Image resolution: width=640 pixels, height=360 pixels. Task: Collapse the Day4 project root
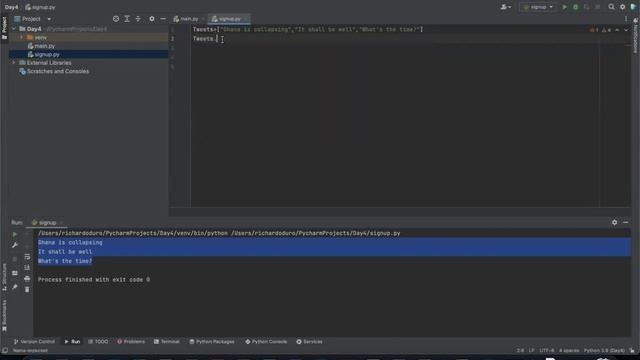(x=14, y=29)
